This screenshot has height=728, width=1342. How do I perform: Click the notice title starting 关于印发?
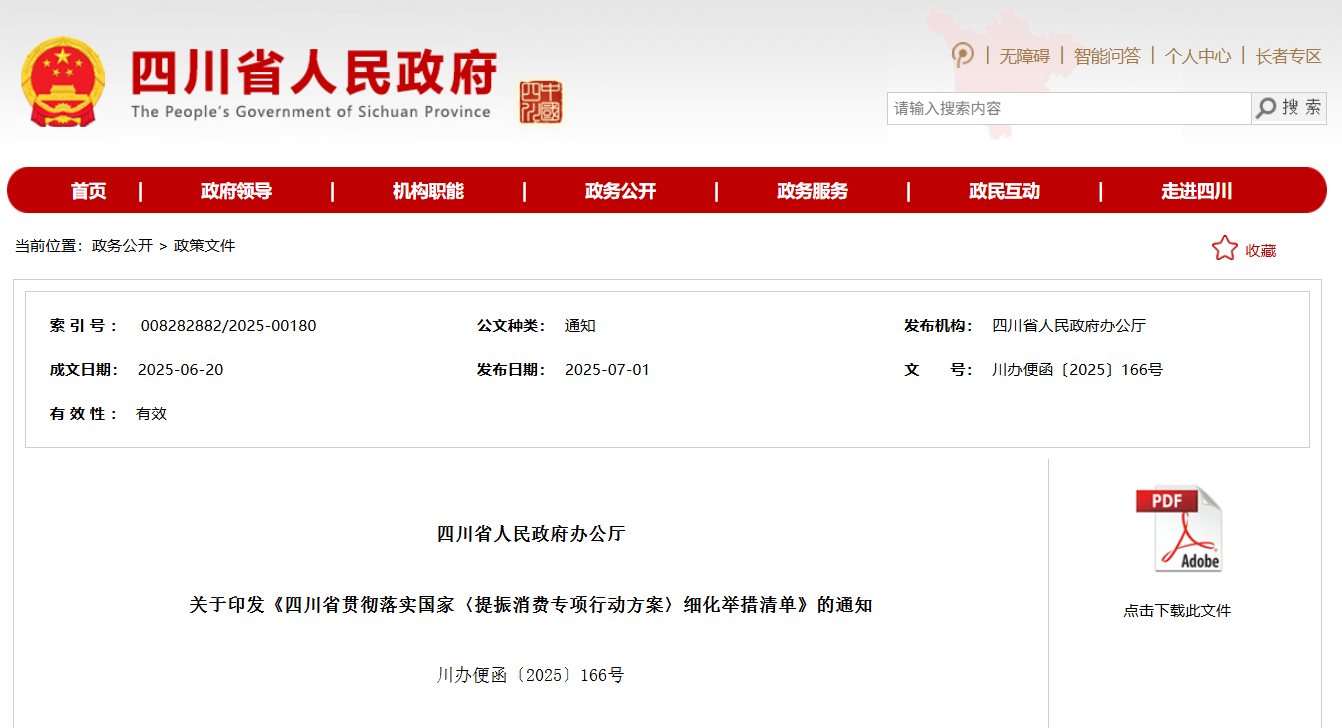pos(531,605)
